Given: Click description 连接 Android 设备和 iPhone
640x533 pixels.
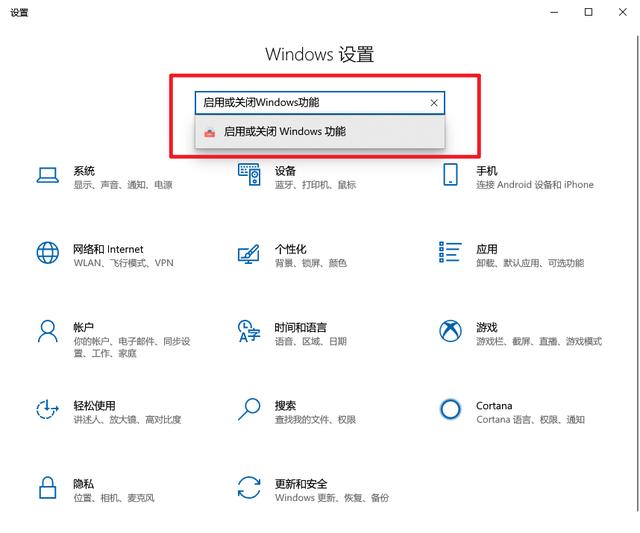Looking at the screenshot, I should point(535,185).
